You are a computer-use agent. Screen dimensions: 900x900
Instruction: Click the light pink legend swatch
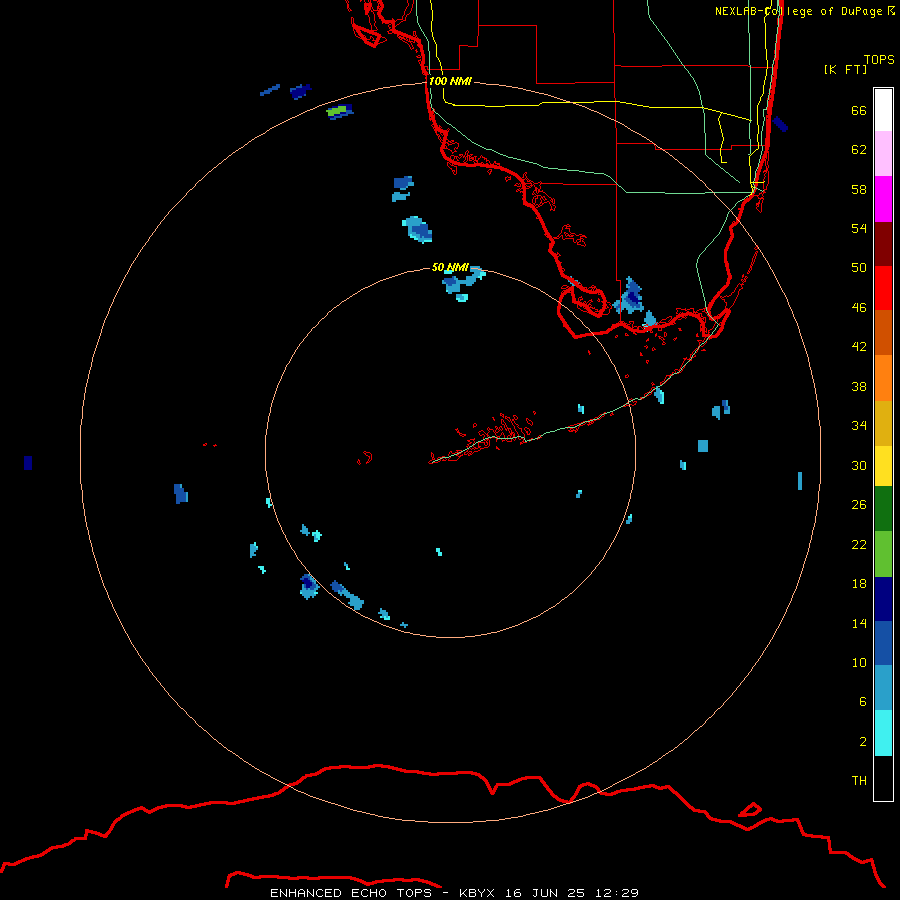(x=883, y=153)
